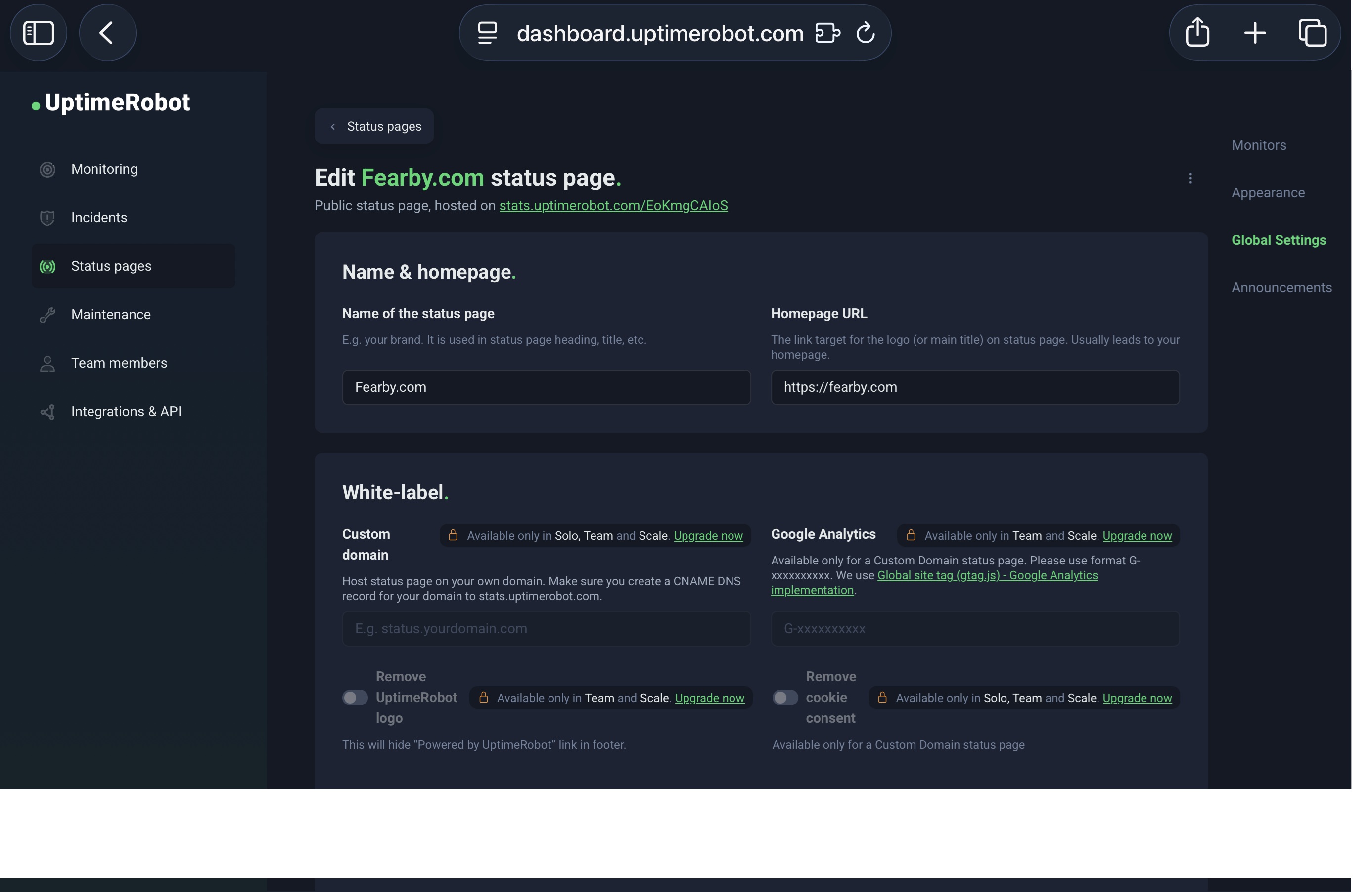Open the page menu icon in the address bar

point(487,33)
